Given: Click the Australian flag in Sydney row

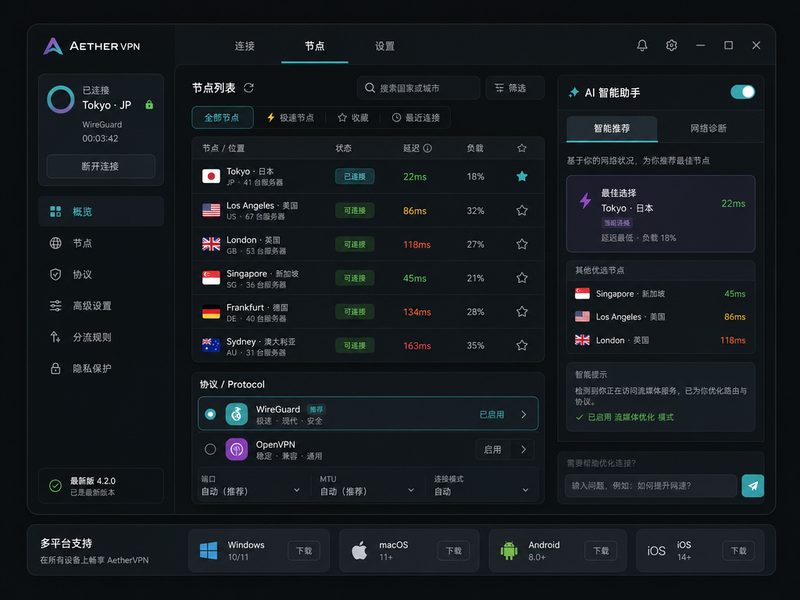Looking at the screenshot, I should pos(211,345).
